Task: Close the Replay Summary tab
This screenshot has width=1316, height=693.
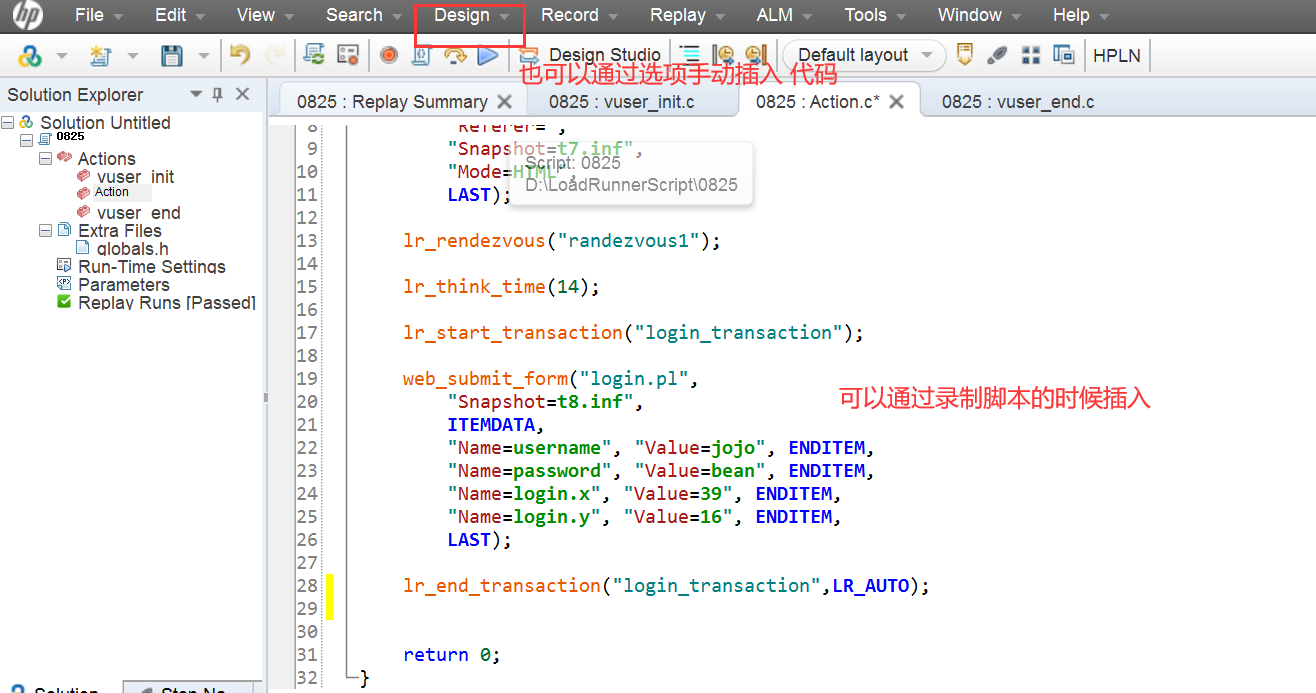Action: click(504, 101)
